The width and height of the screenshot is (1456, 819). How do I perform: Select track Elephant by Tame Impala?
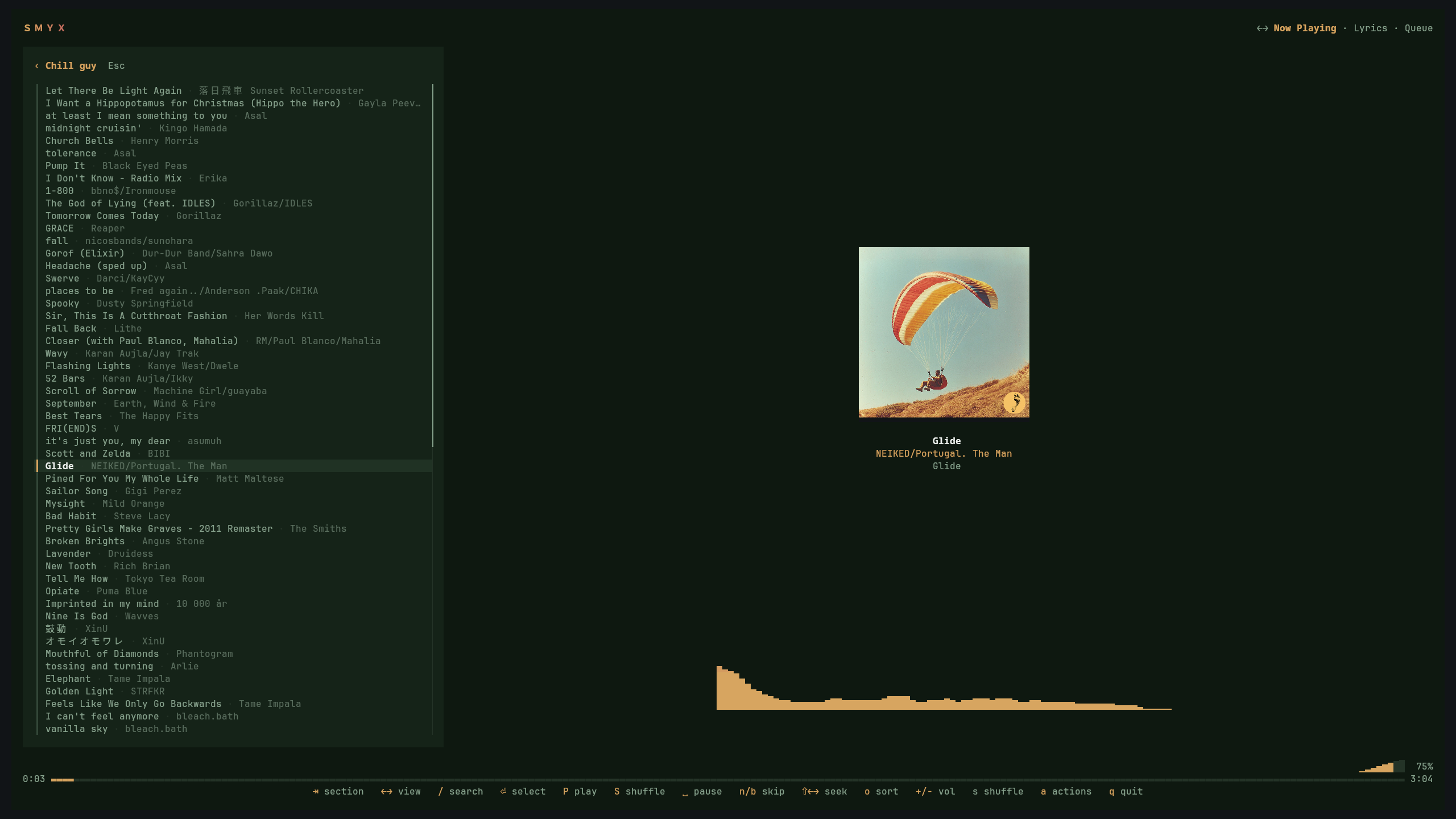click(234, 679)
